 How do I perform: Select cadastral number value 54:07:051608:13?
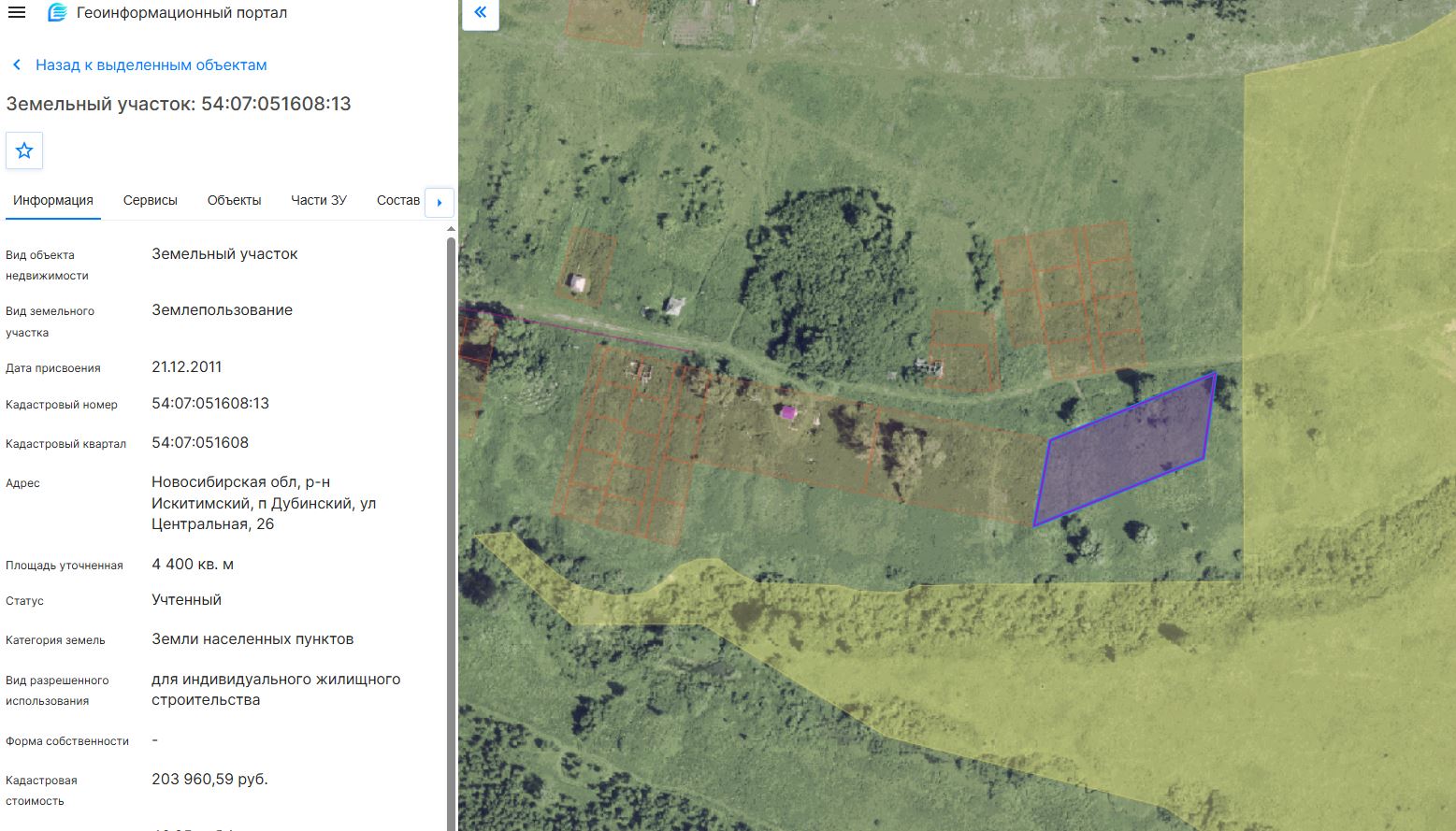click(210, 404)
